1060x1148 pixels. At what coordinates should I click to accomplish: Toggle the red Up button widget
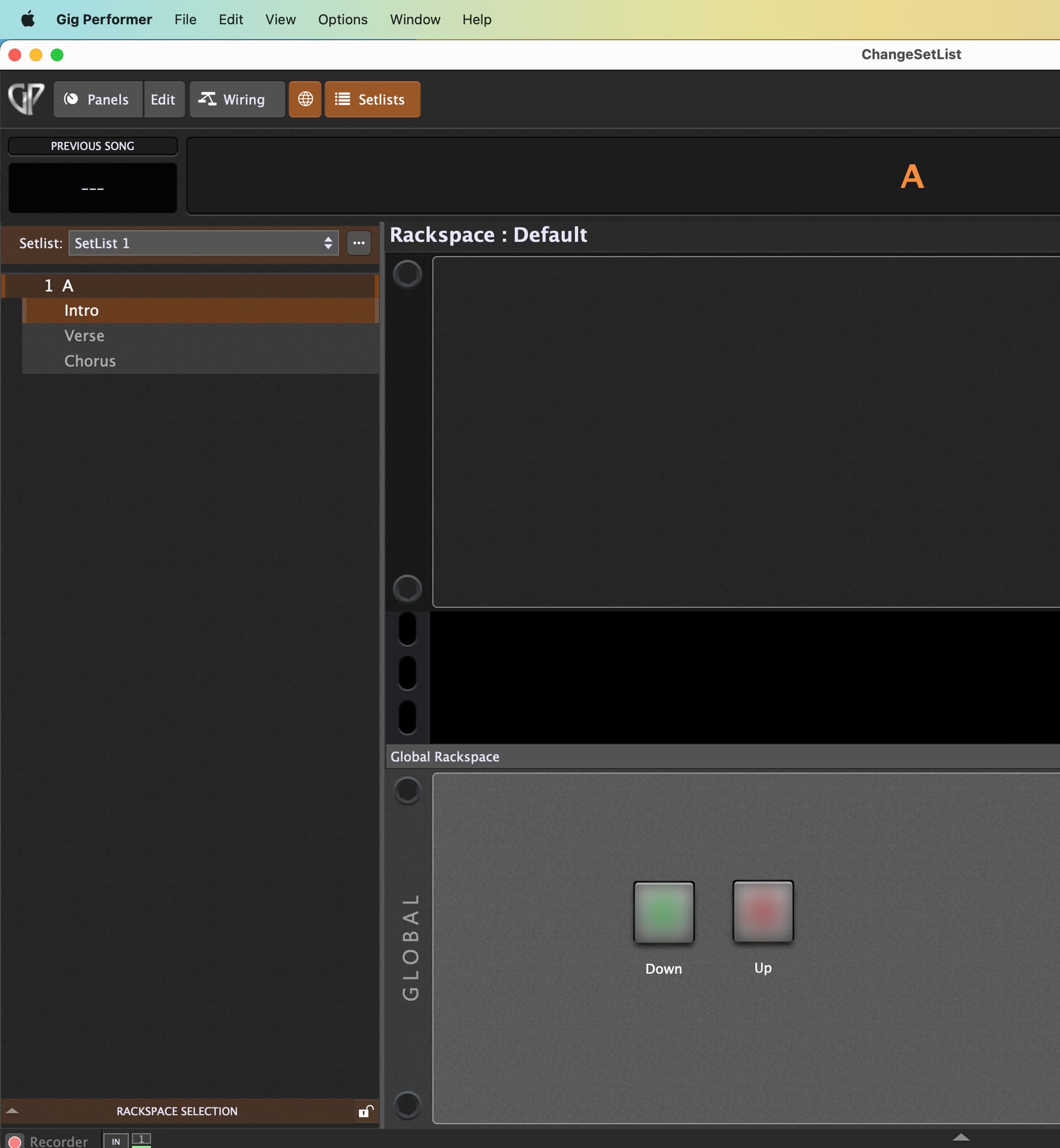tap(762, 911)
